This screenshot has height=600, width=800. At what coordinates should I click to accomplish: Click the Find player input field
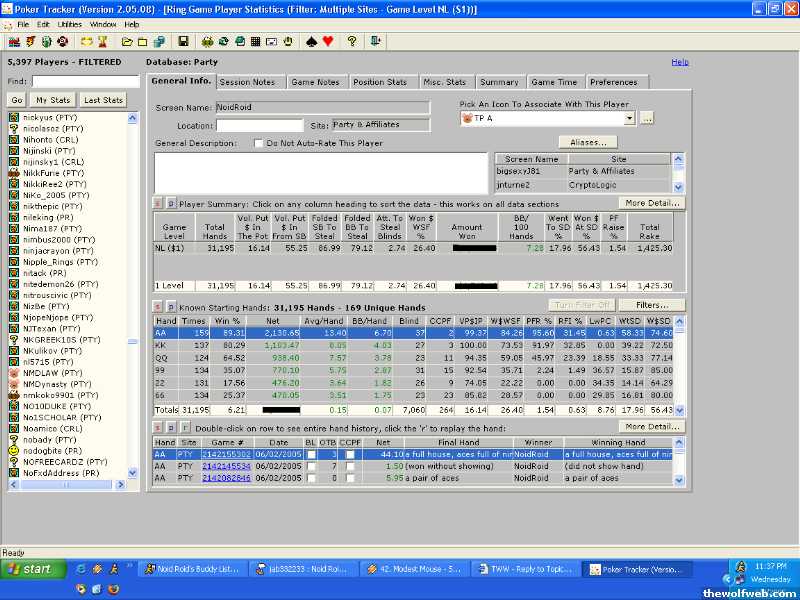point(85,81)
